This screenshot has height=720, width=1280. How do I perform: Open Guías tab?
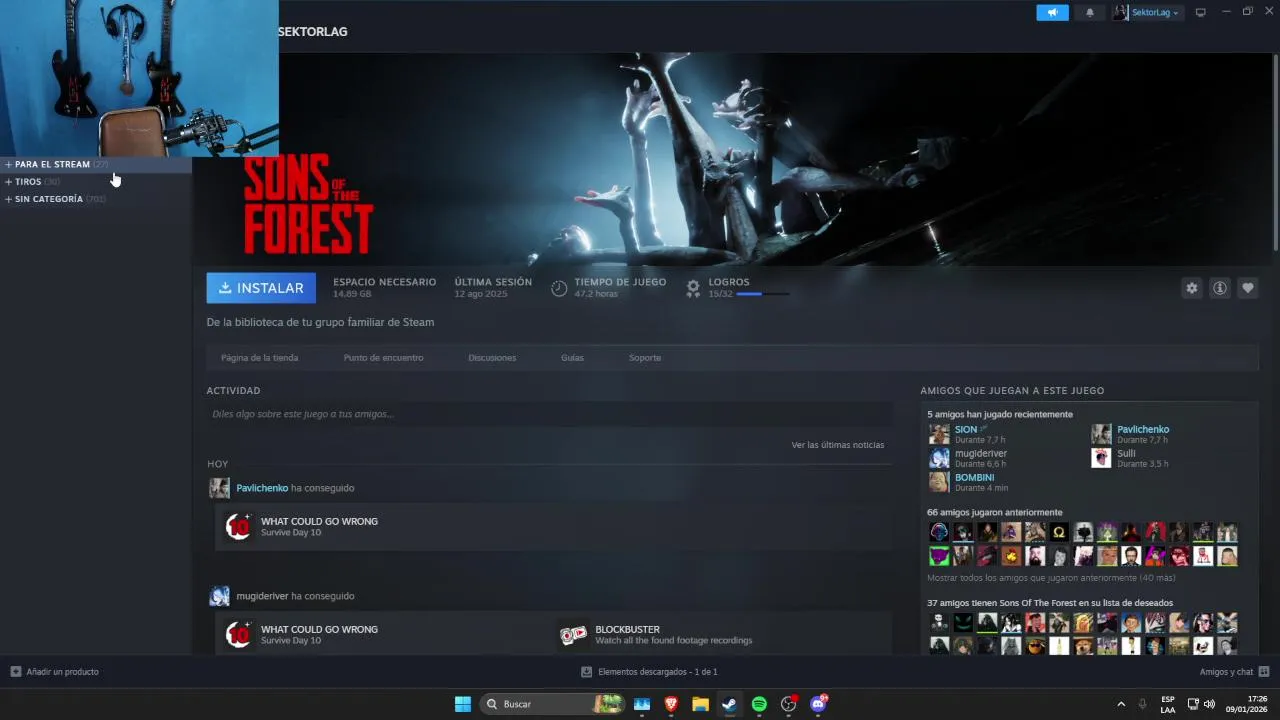pyautogui.click(x=572, y=358)
